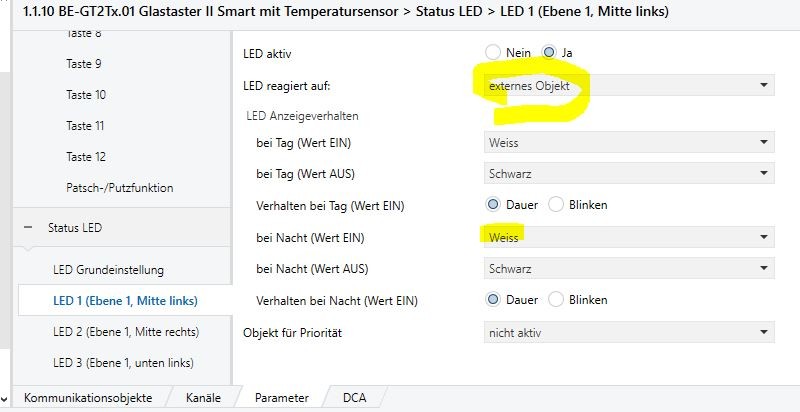Open 'bei Nacht (Wert EIN)' dropdown

628,237
